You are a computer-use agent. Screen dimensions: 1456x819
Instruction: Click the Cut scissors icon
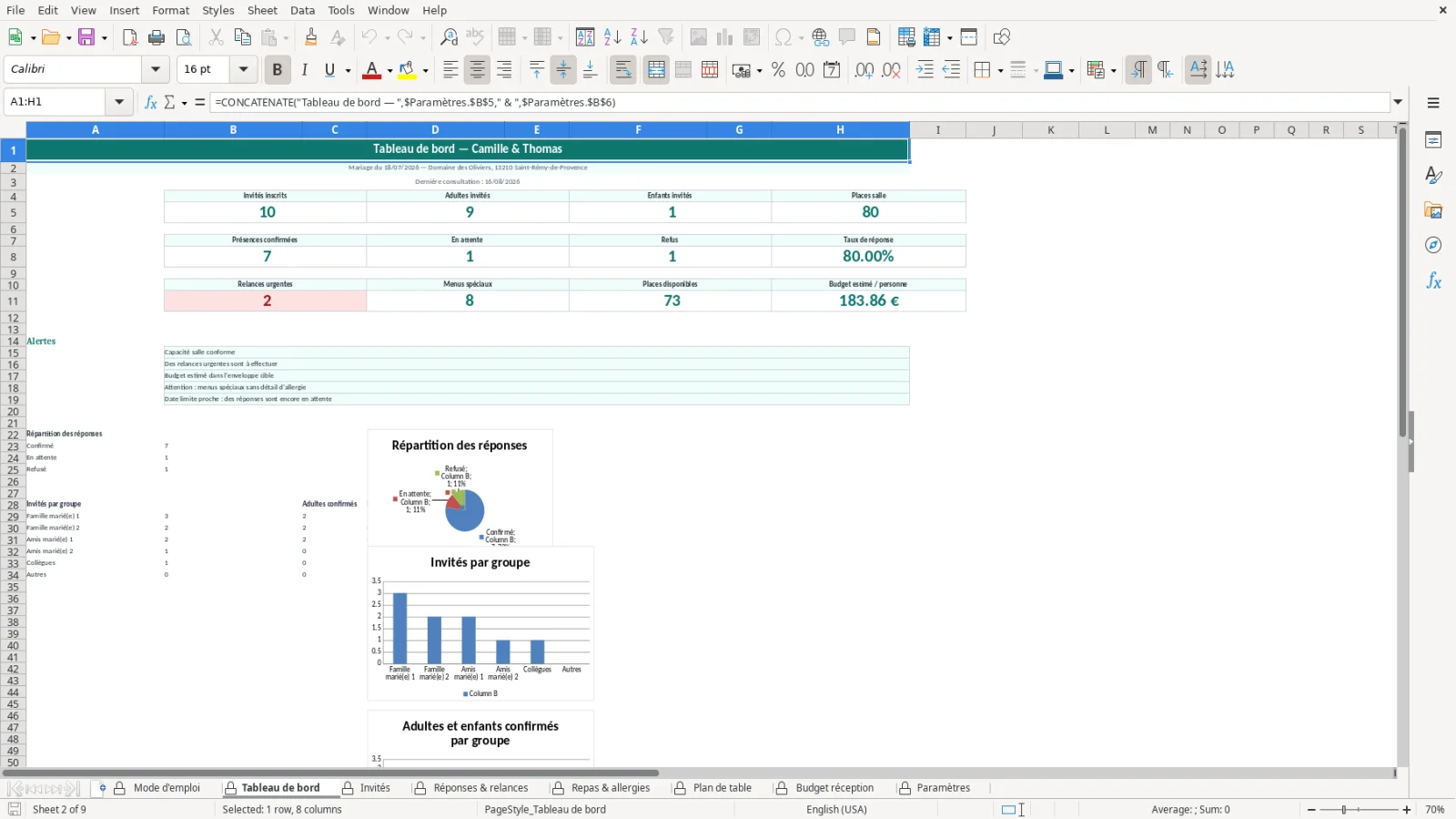coord(216,37)
